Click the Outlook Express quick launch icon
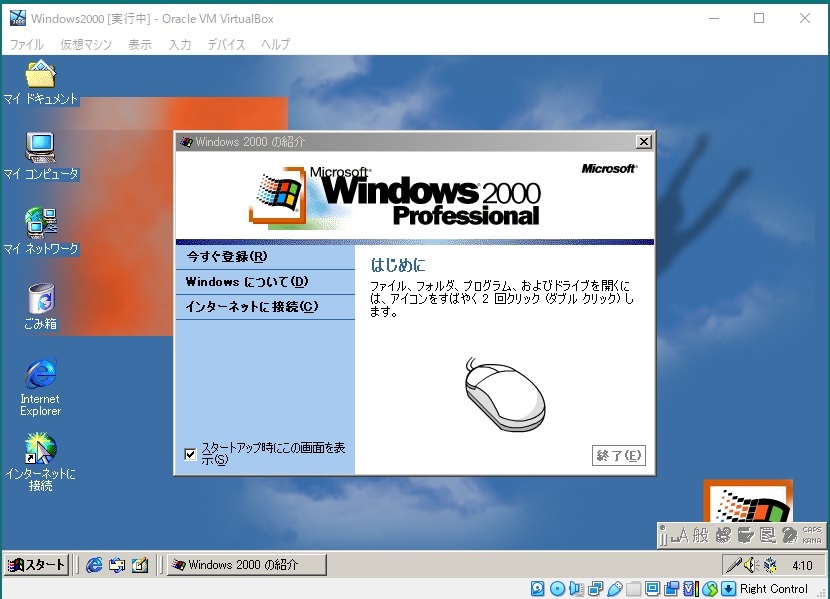The height and width of the screenshot is (599, 830). tap(117, 565)
